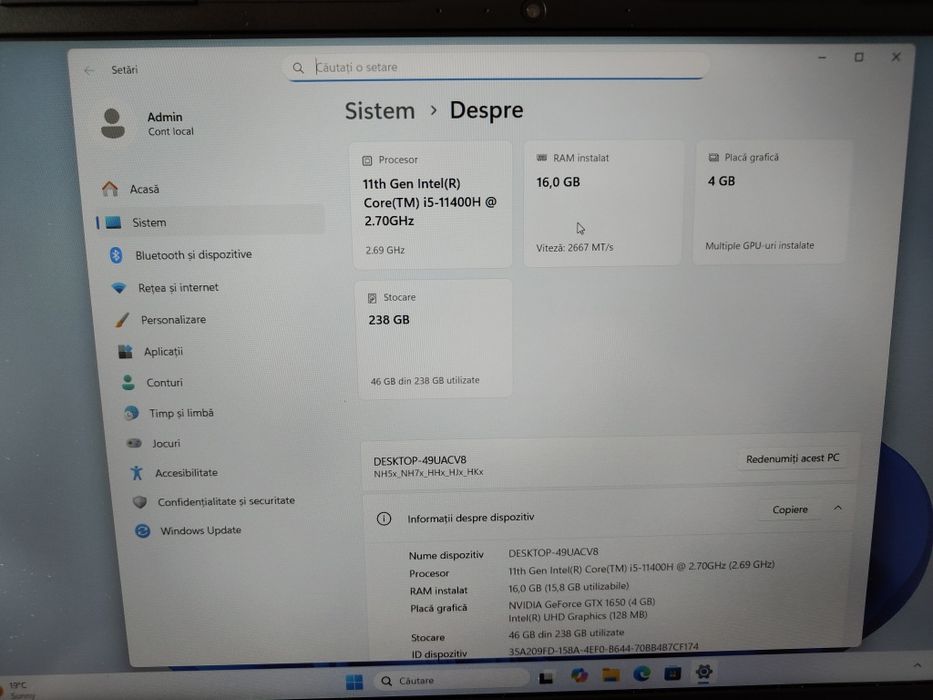Open Conturi settings
Screen dimensions: 933x700
(x=164, y=382)
